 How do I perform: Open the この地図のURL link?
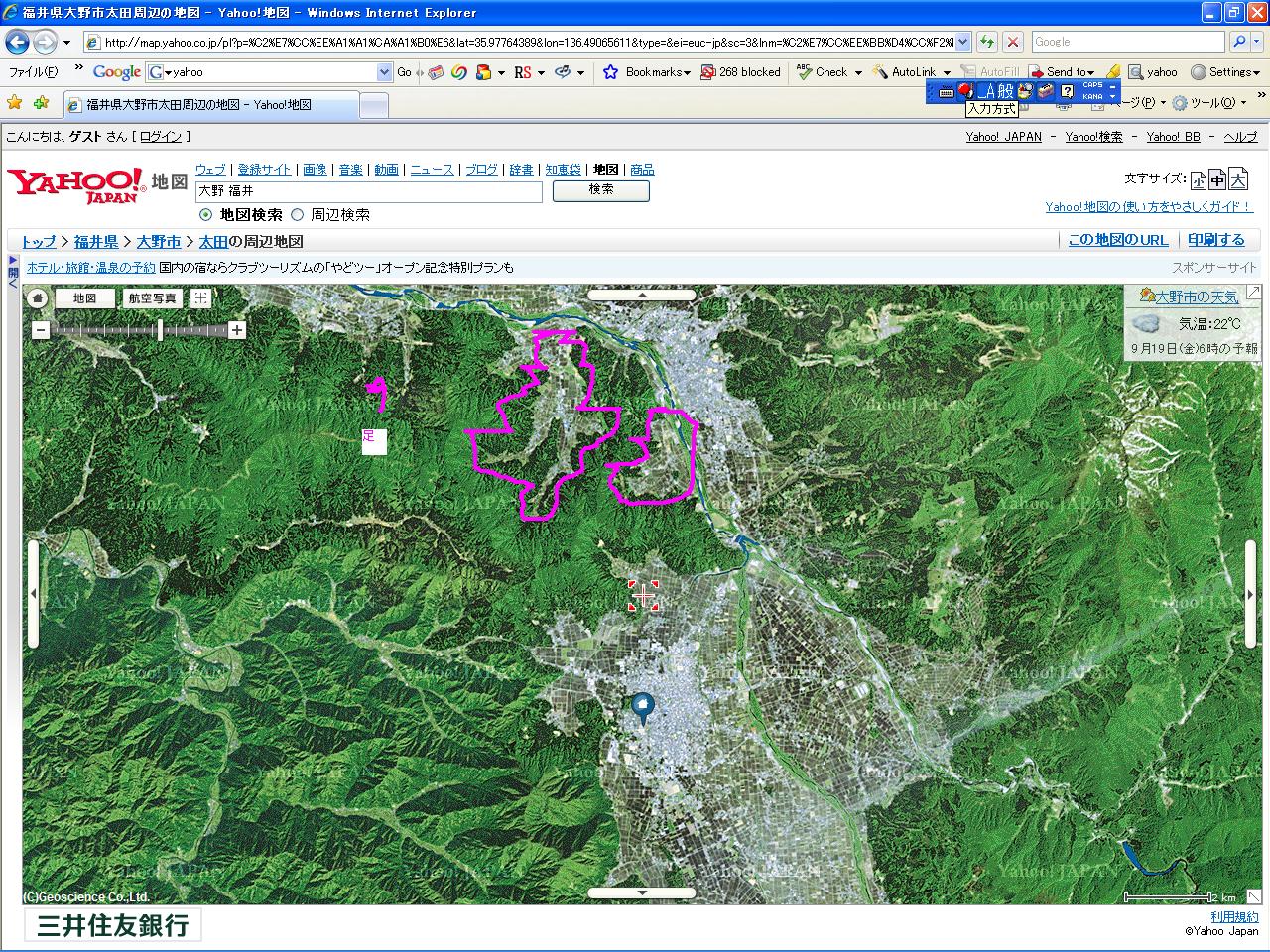point(1118,240)
